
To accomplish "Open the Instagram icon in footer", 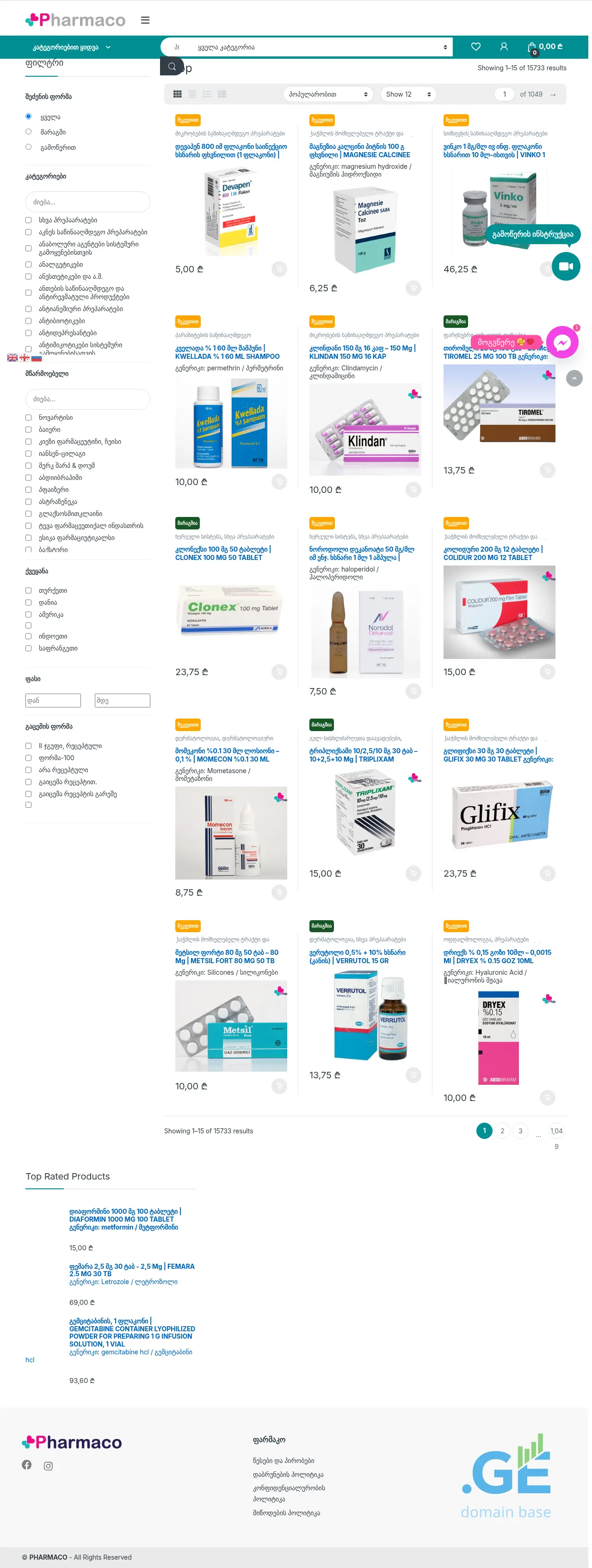I will (48, 1466).
